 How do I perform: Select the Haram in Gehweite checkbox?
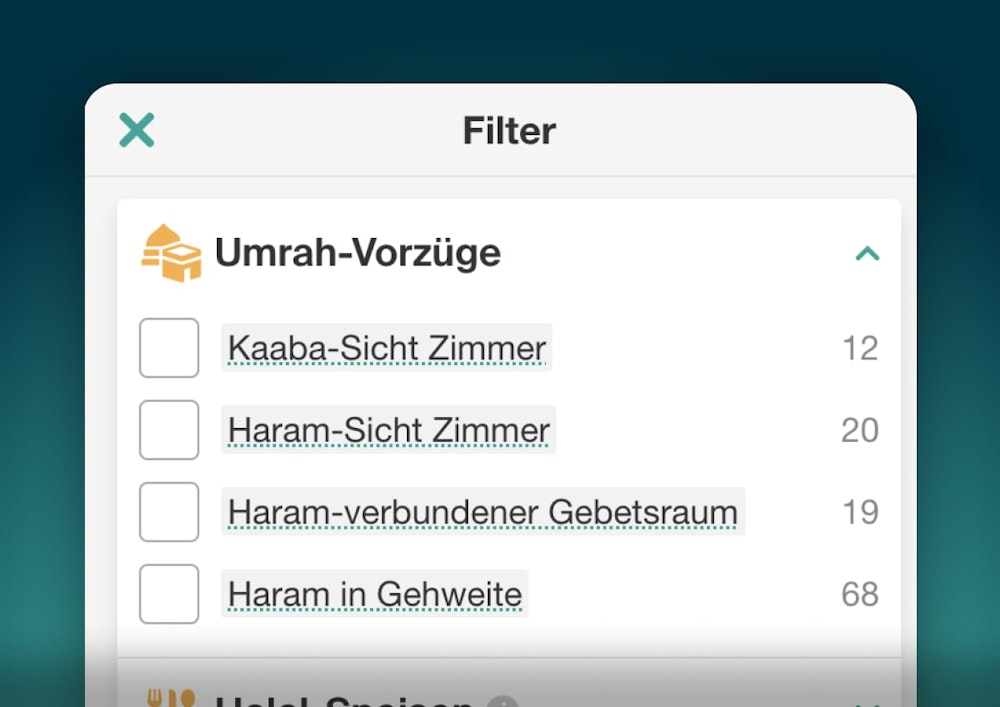[169, 594]
